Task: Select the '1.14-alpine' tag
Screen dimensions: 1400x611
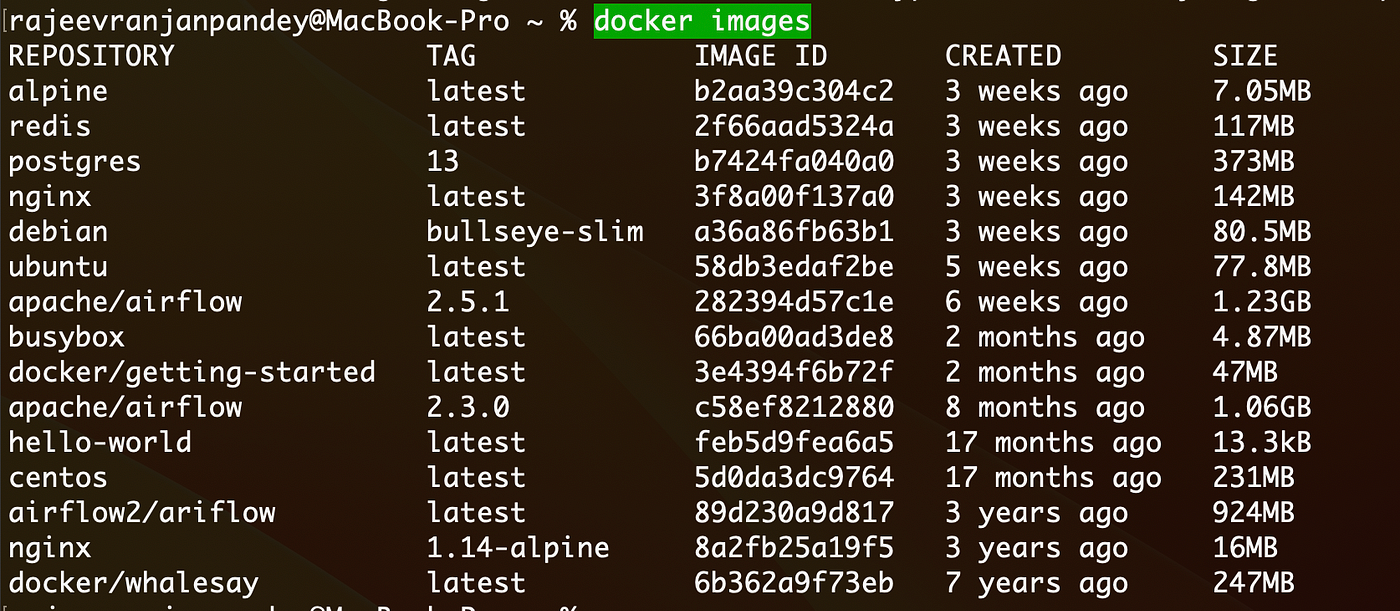Action: (518, 548)
